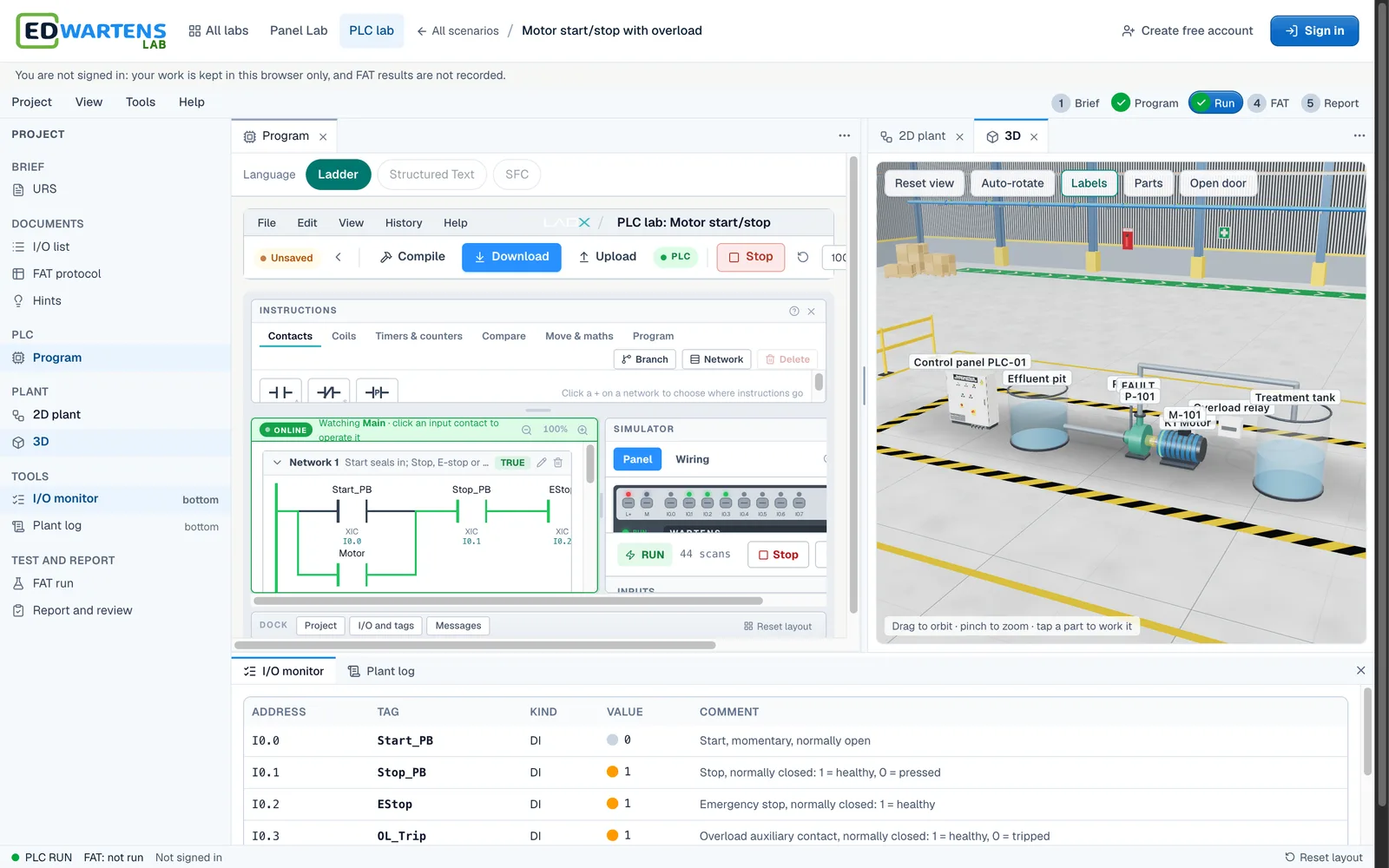This screenshot has width=1389, height=868.
Task: Compile the ladder program
Action: 412,257
